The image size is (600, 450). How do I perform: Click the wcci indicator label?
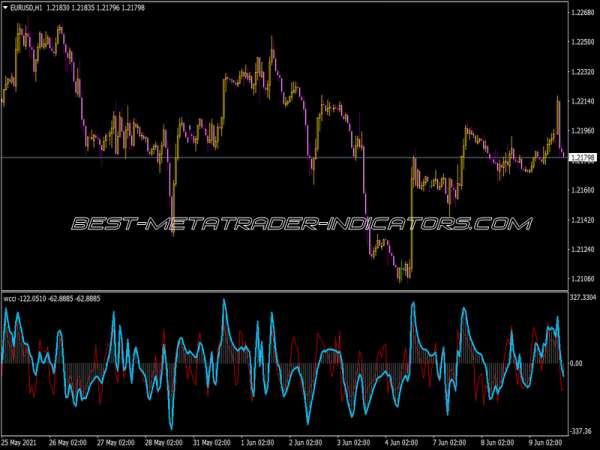click(x=11, y=298)
